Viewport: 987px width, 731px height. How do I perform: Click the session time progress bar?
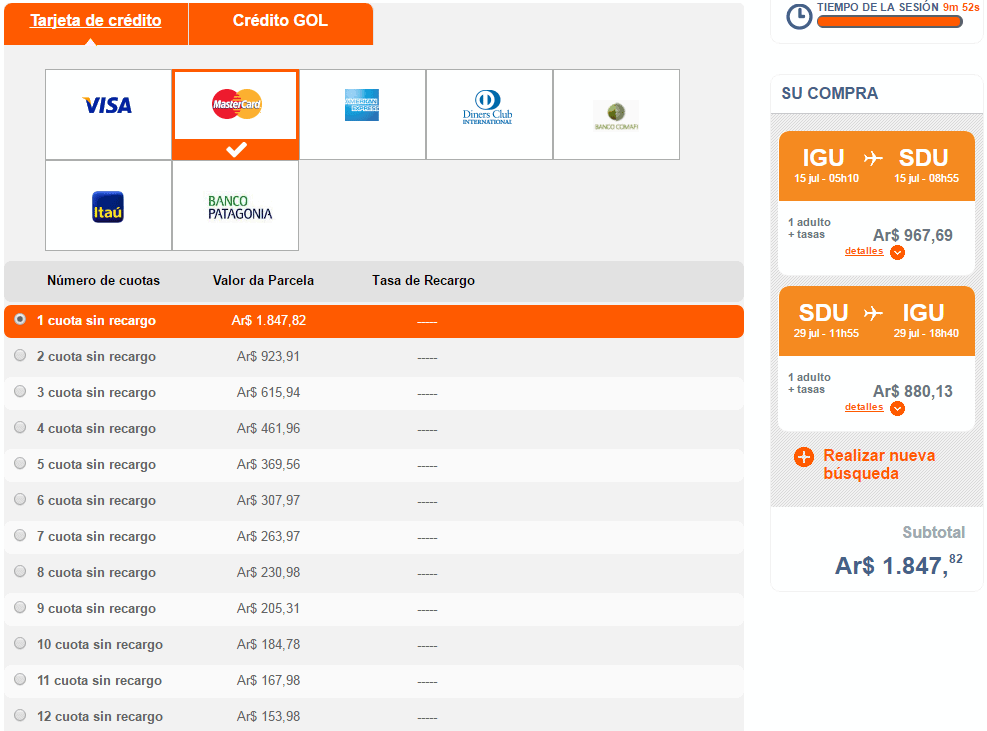click(889, 21)
